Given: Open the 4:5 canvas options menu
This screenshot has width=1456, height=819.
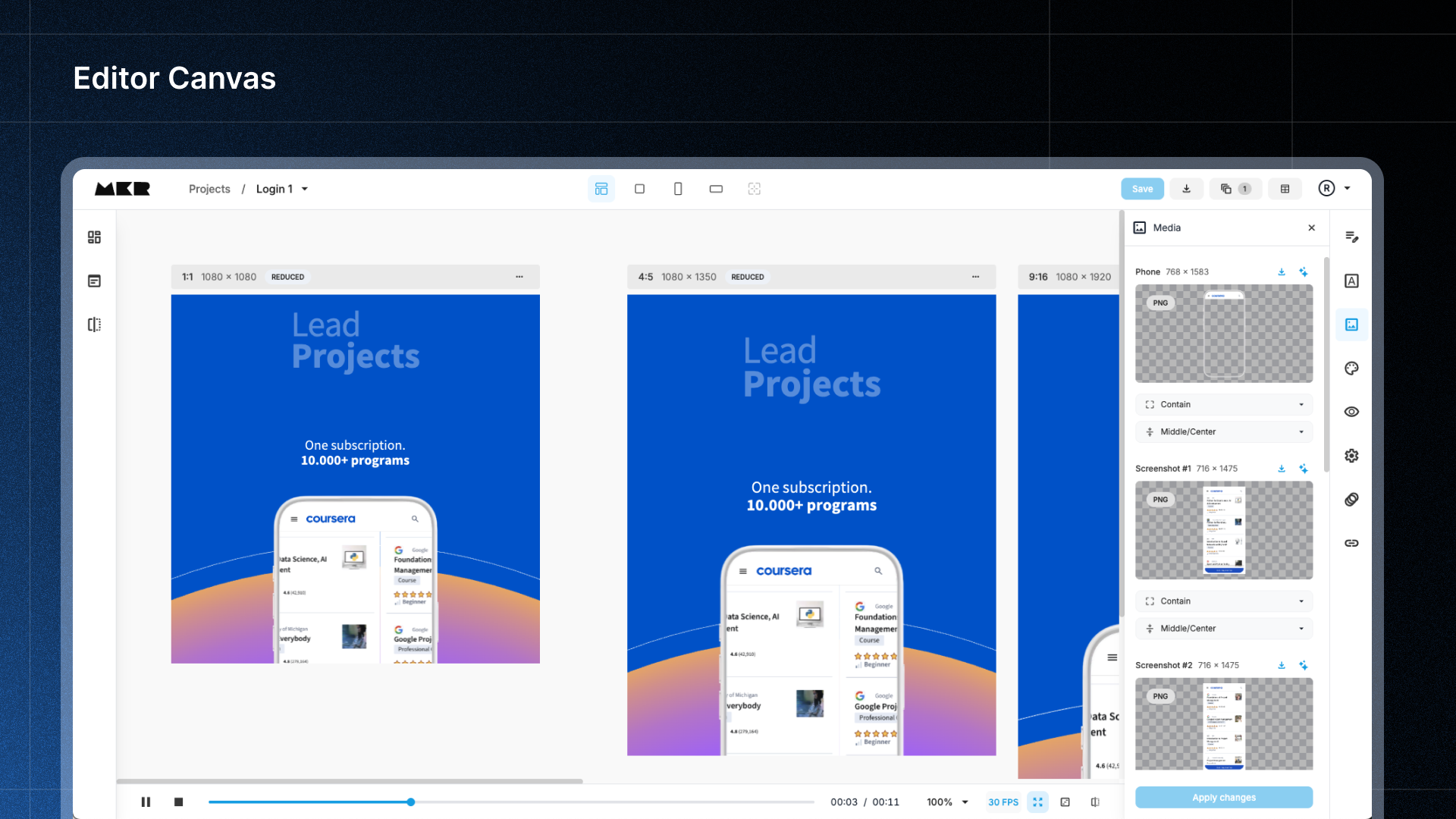Looking at the screenshot, I should point(975,277).
